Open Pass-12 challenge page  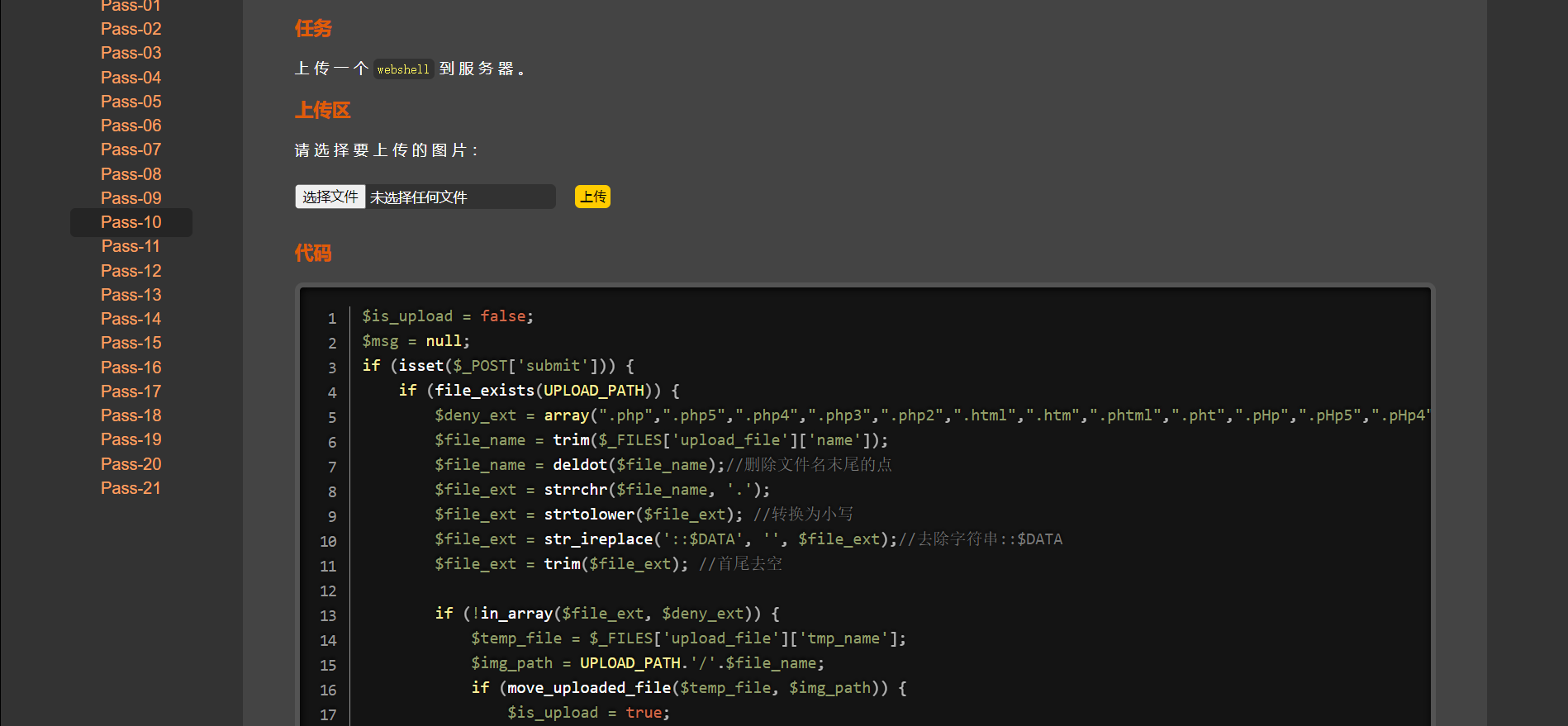[131, 271]
